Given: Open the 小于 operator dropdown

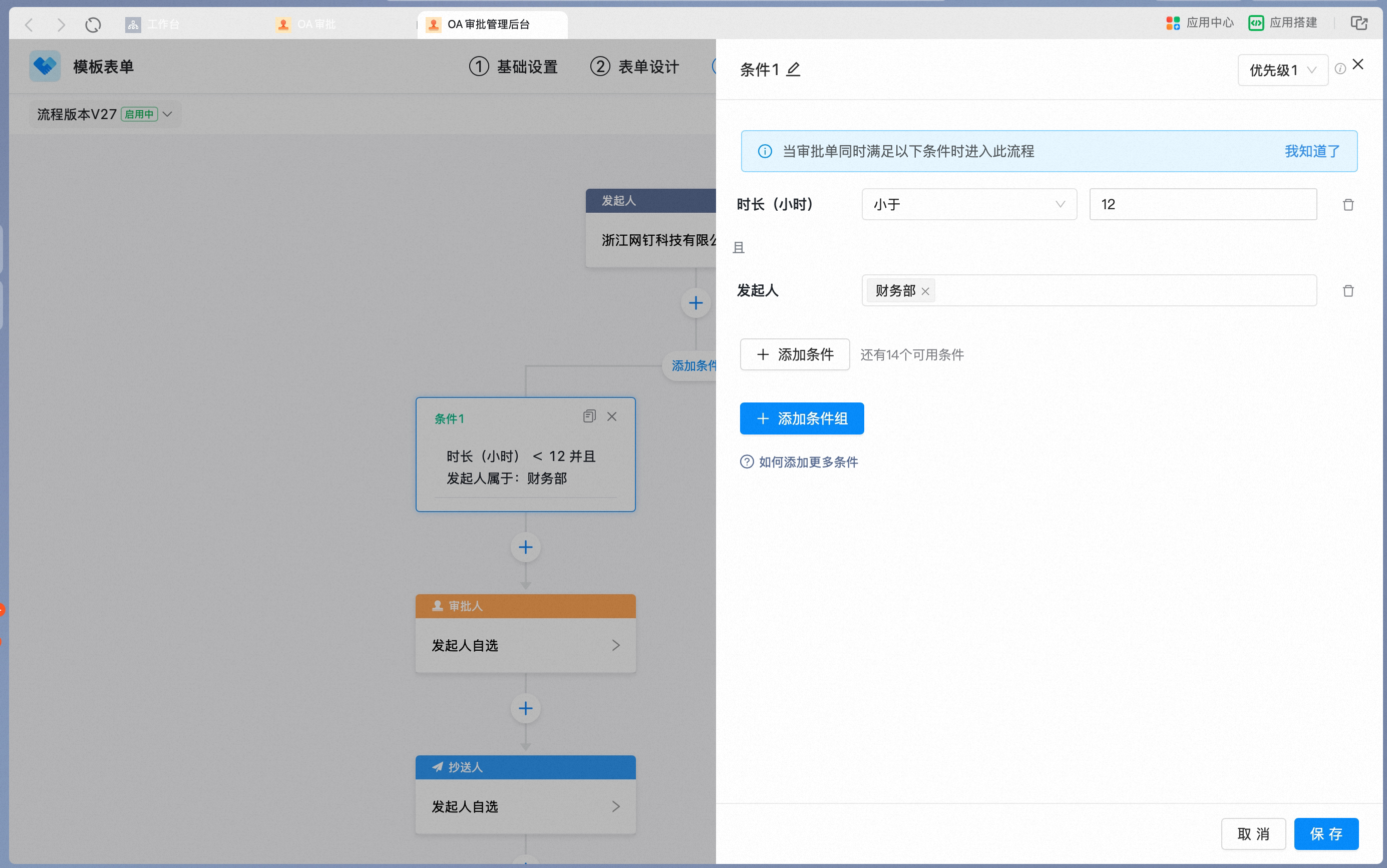Looking at the screenshot, I should (968, 204).
